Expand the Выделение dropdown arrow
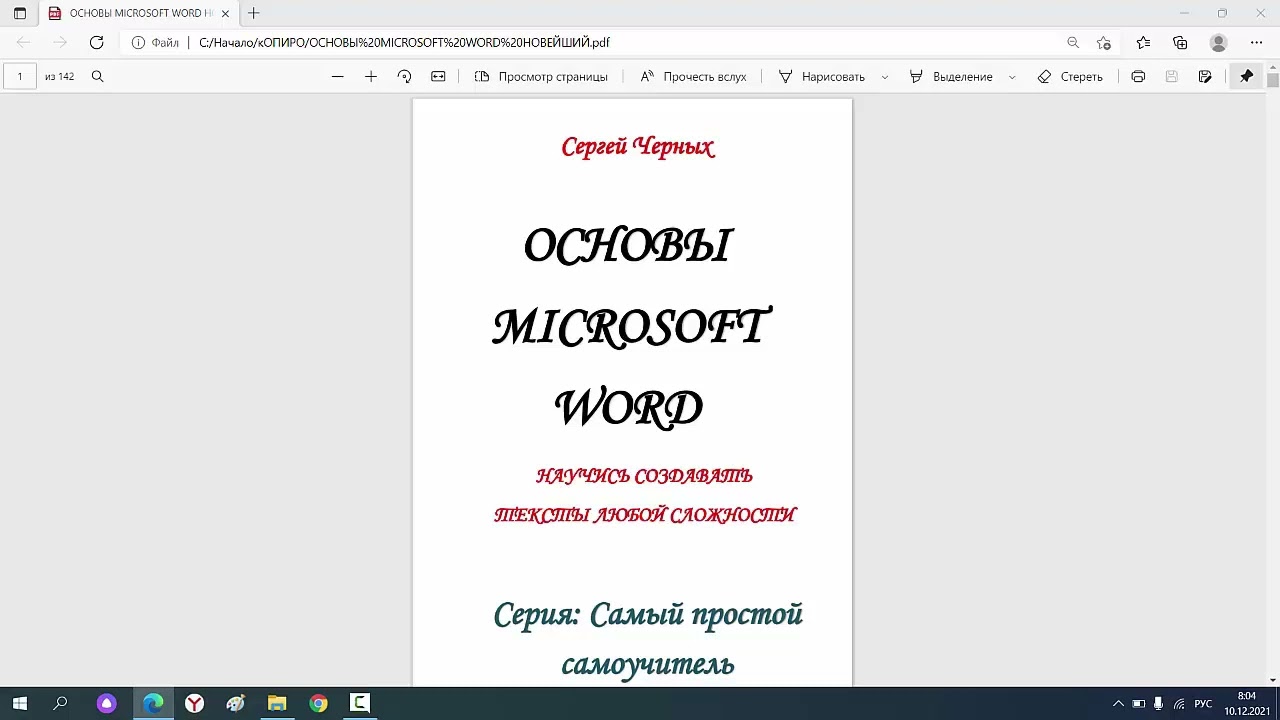The width and height of the screenshot is (1280, 720). (1012, 77)
